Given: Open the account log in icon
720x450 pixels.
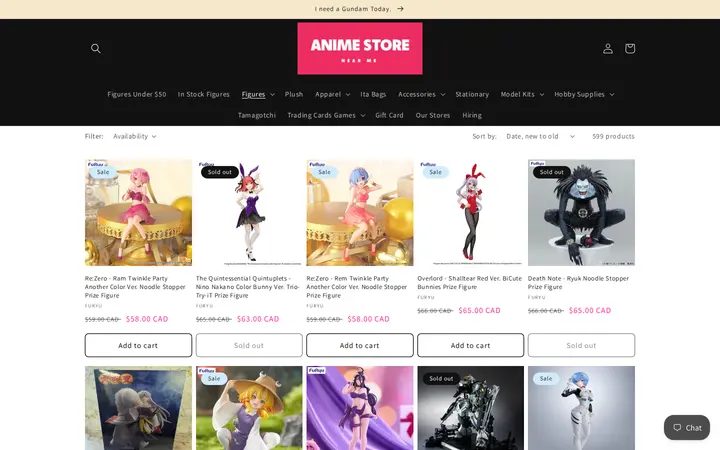Looking at the screenshot, I should (608, 48).
